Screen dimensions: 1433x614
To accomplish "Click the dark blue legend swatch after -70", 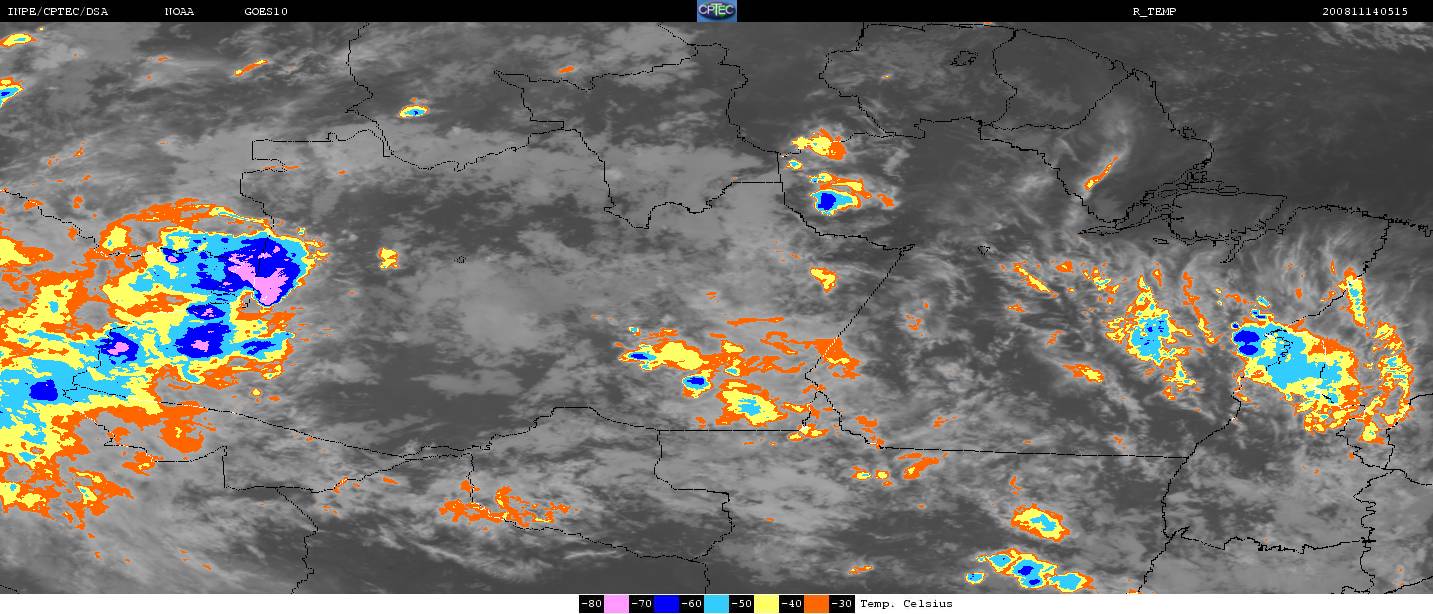I will tap(666, 604).
